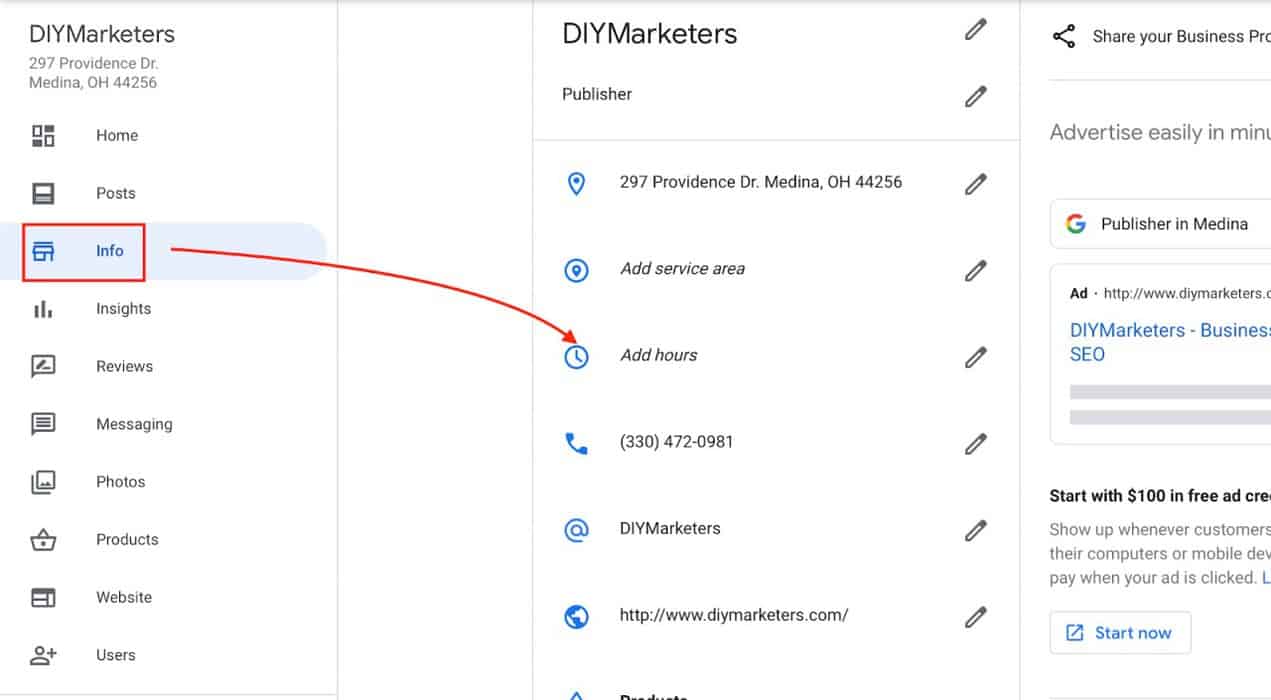Click DIYMarketers title in sidebar header
Image resolution: width=1271 pixels, height=700 pixels.
102,34
